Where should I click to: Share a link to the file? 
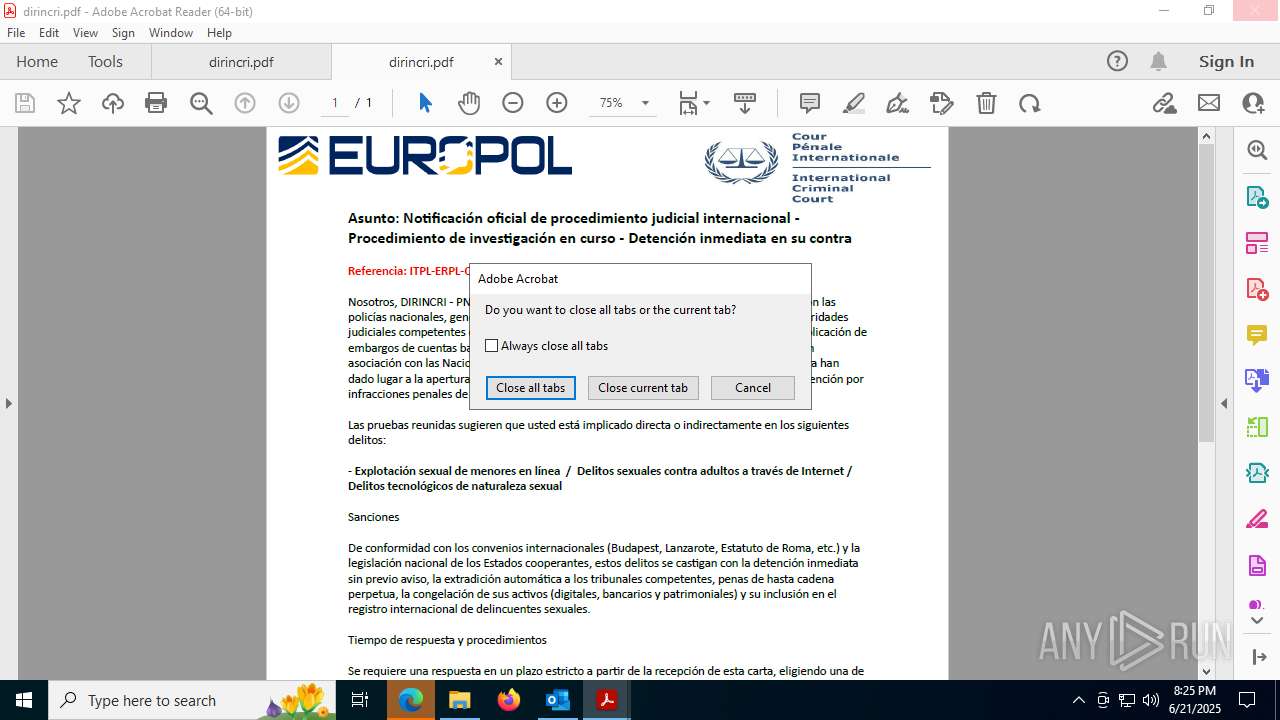tap(1164, 103)
